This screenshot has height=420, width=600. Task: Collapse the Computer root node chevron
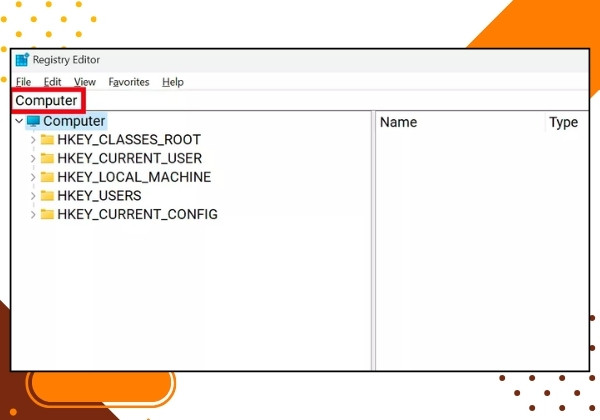pyautogui.click(x=19, y=121)
